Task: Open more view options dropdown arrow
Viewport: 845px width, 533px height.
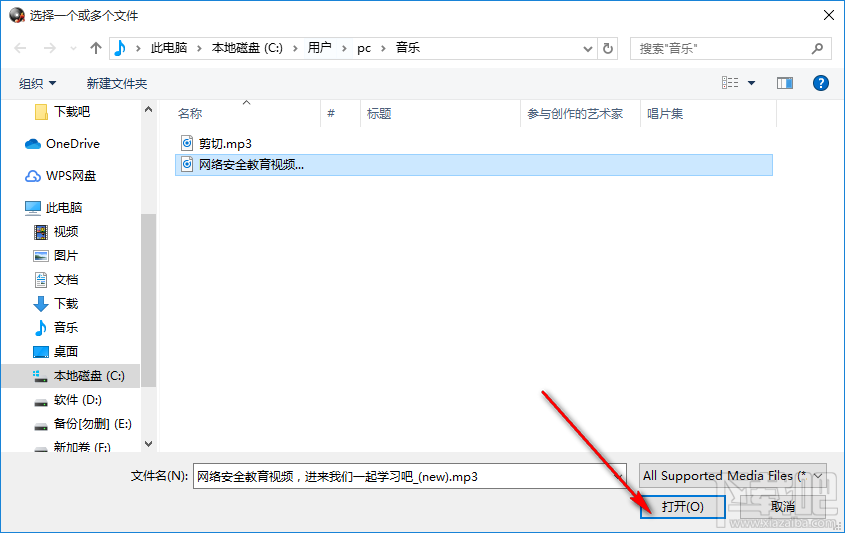Action: click(751, 83)
